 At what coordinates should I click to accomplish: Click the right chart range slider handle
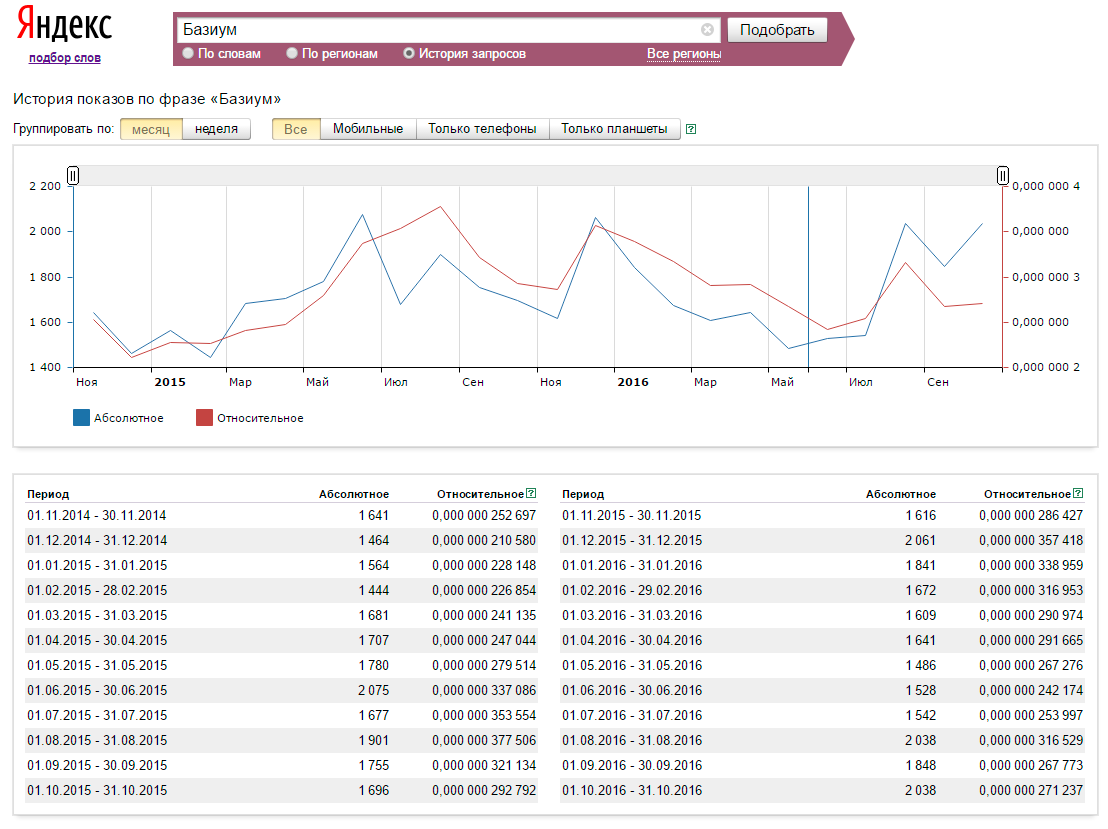coord(1003,175)
